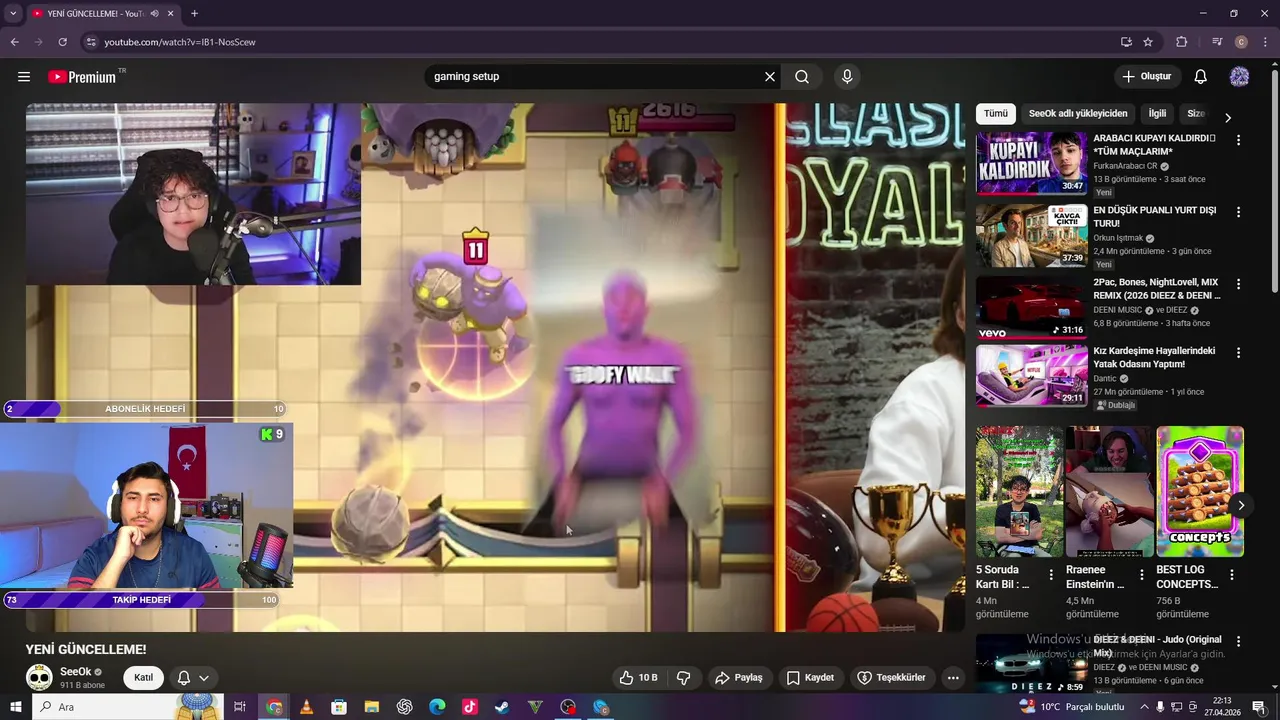Open more actions three-dot menu under video
The width and height of the screenshot is (1280, 720).
coord(953,678)
